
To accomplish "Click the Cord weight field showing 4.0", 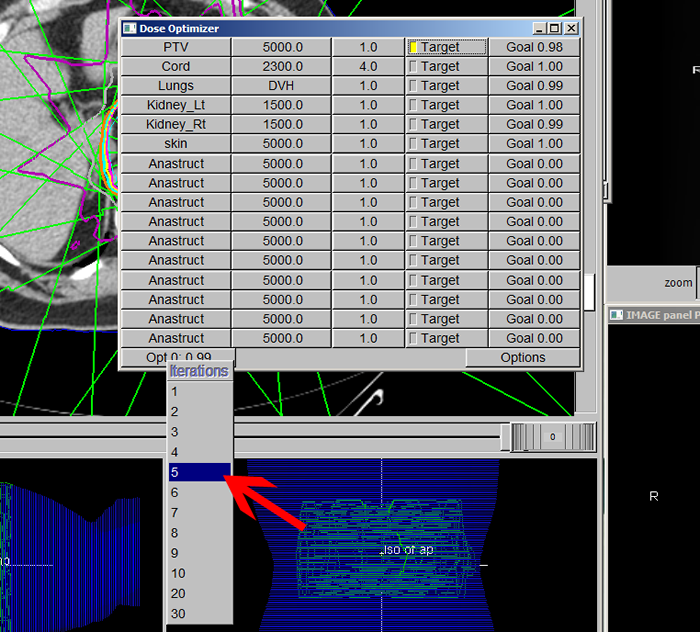I will click(367, 67).
